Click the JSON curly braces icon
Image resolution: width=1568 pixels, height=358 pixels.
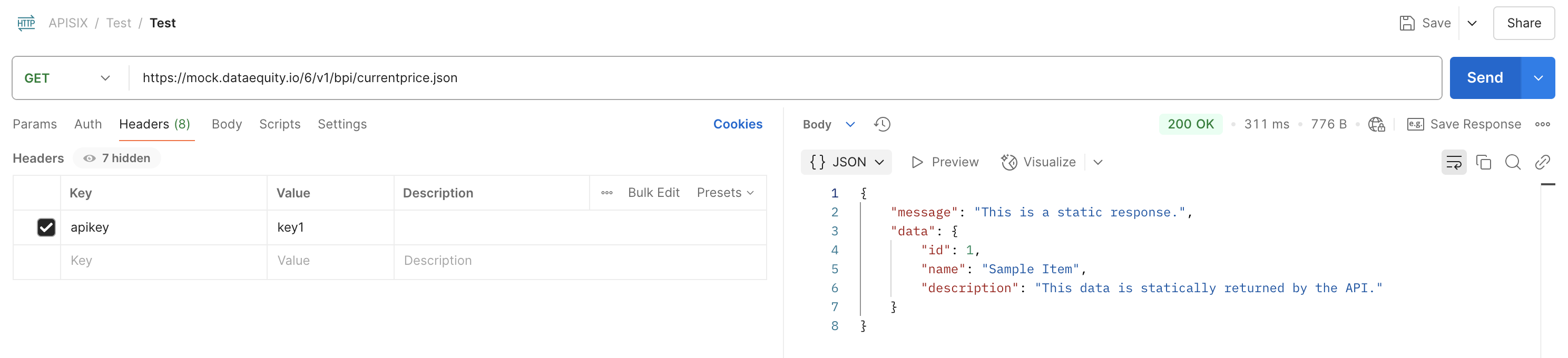click(818, 162)
